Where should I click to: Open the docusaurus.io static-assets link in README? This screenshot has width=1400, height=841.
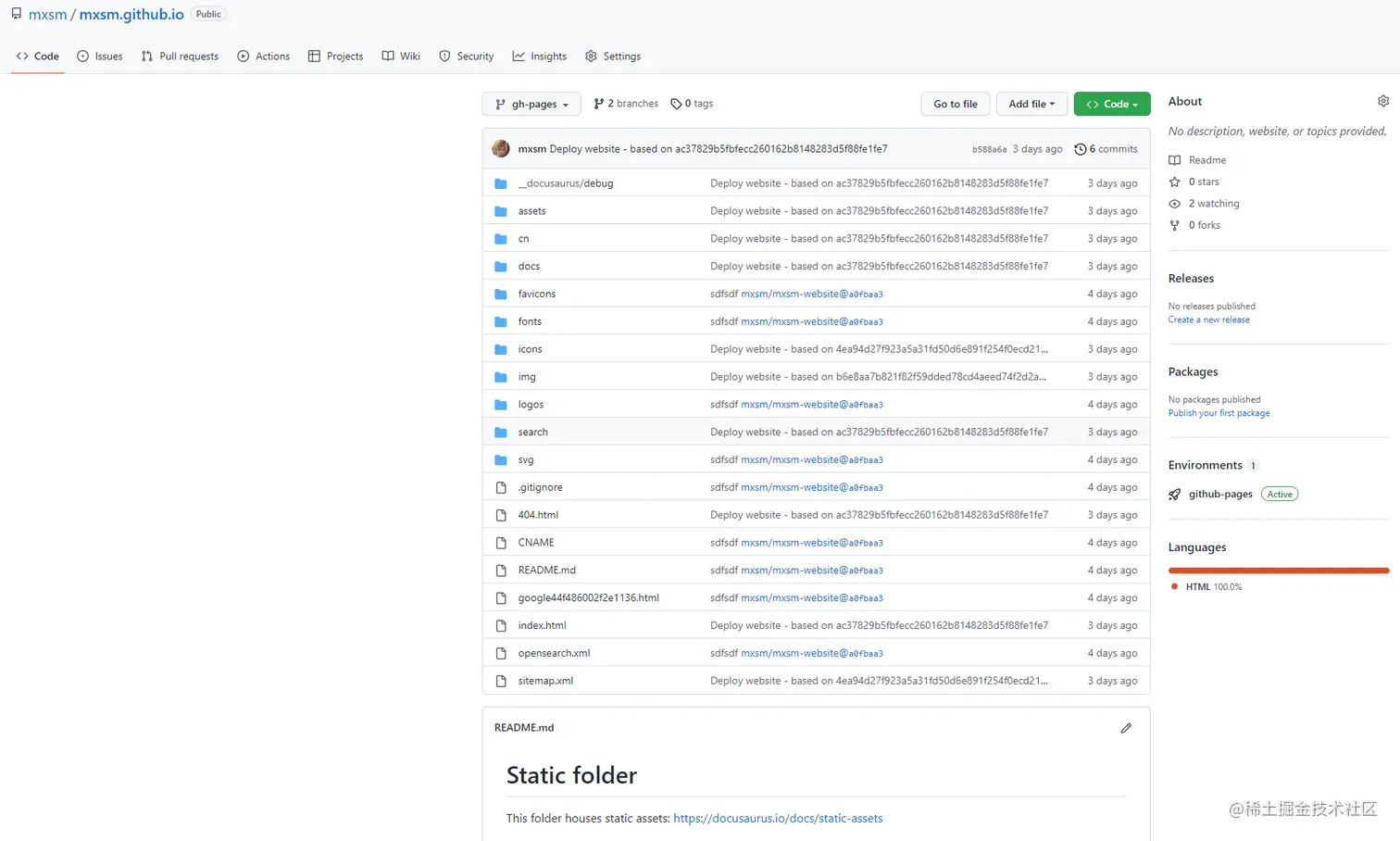778,819
